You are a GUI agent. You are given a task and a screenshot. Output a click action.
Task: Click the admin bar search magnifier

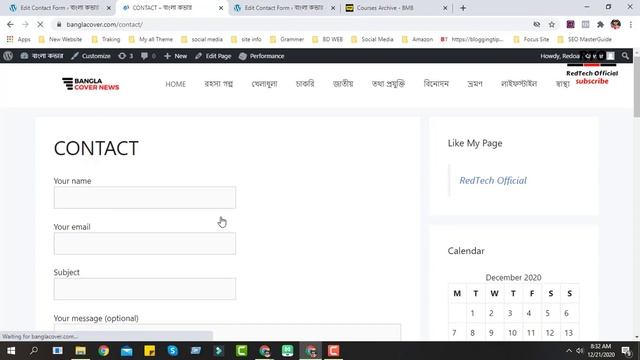[x=625, y=56]
